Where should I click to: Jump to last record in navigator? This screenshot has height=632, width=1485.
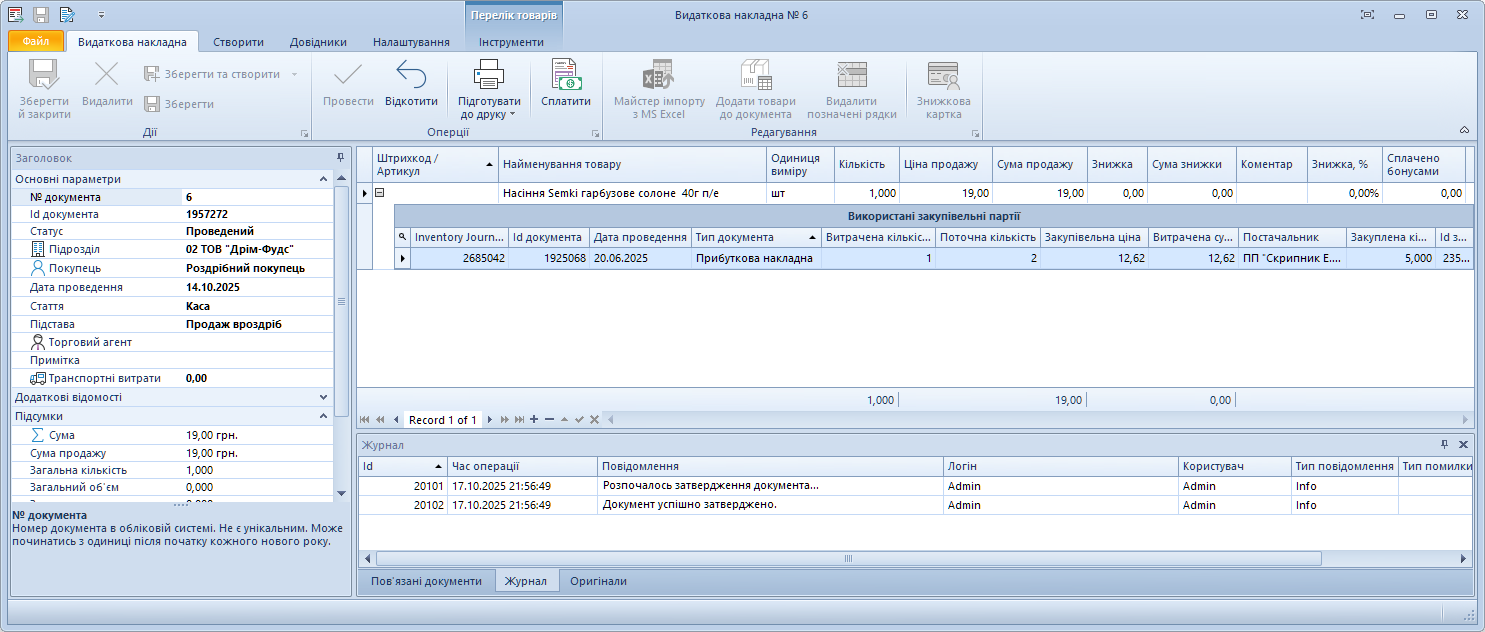(x=519, y=420)
